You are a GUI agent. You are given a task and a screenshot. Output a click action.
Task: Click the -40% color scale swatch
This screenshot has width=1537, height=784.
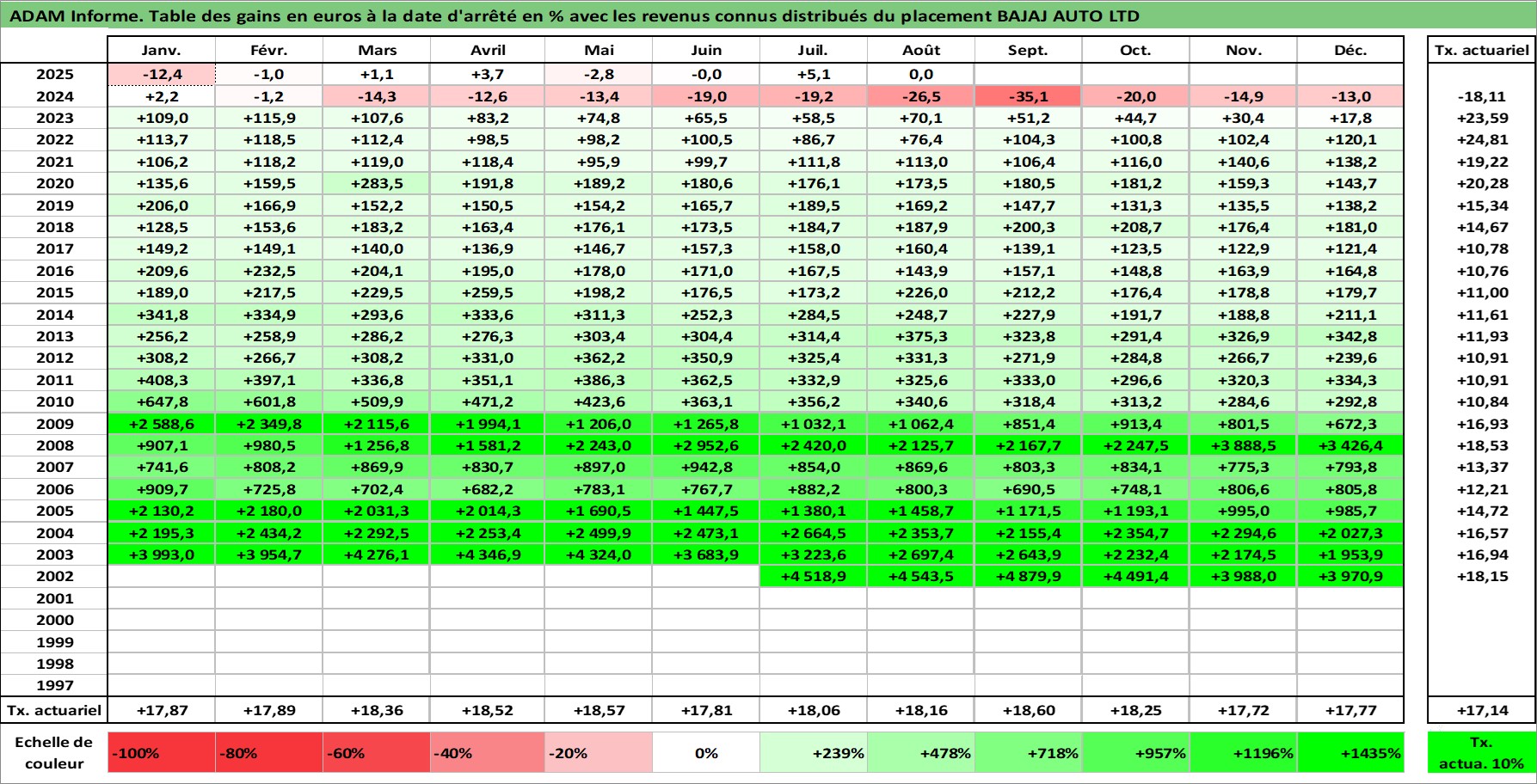(x=488, y=753)
